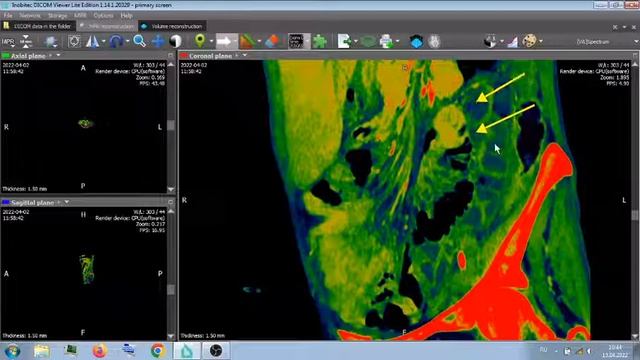Select the blue arc rotation tool
640x360 pixels.
(x=116, y=41)
